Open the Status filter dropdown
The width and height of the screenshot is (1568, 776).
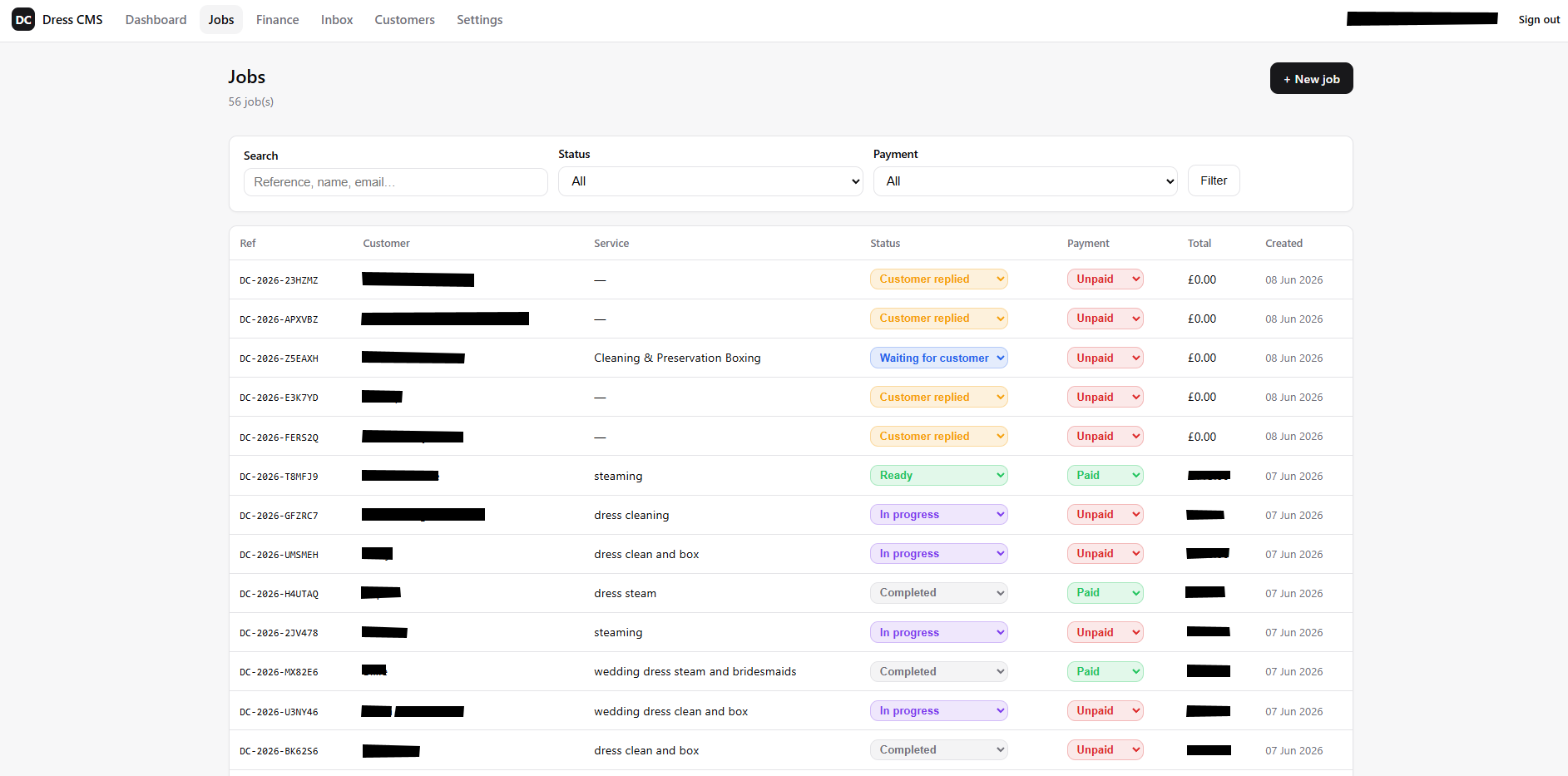(710, 181)
